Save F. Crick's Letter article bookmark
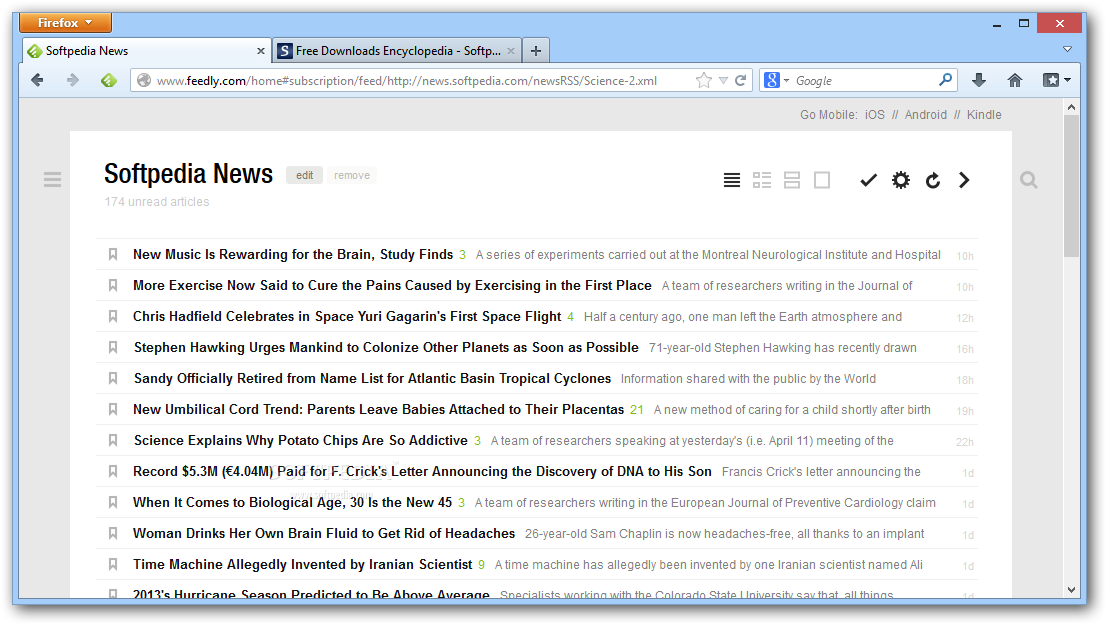The image size is (1107, 625). 112,472
